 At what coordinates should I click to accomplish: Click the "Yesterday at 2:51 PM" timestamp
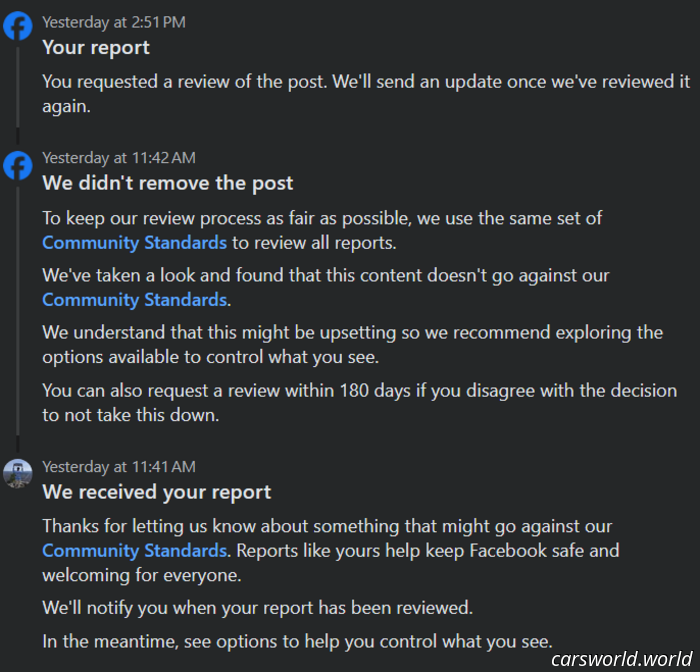[x=114, y=22]
